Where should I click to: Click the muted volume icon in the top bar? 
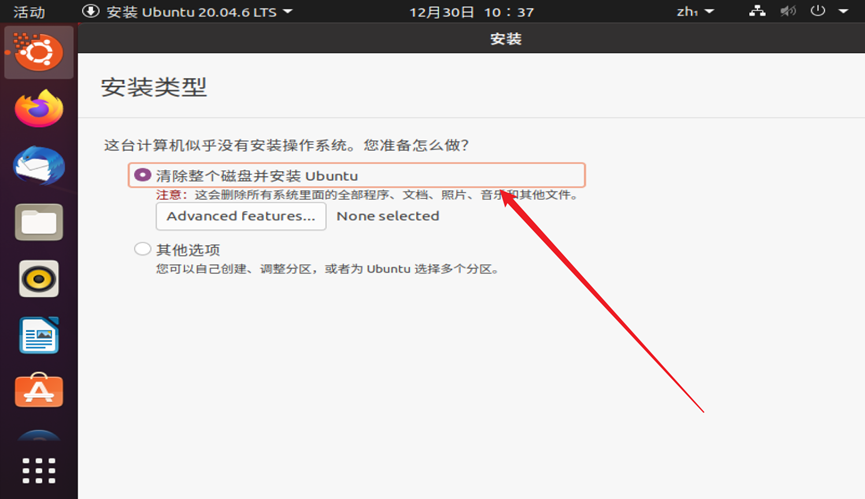click(x=788, y=11)
